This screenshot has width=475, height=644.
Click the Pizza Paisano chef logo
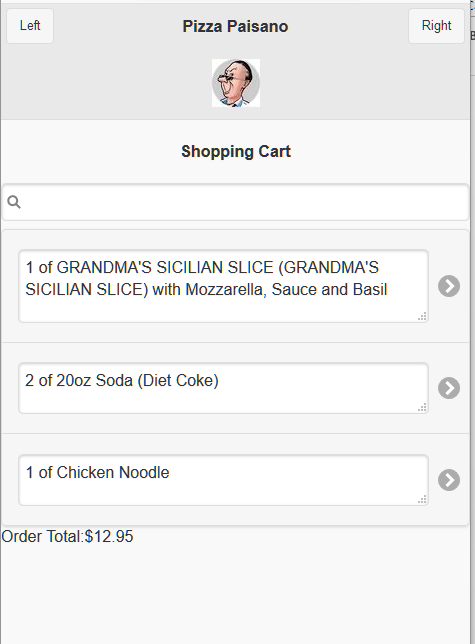click(236, 83)
